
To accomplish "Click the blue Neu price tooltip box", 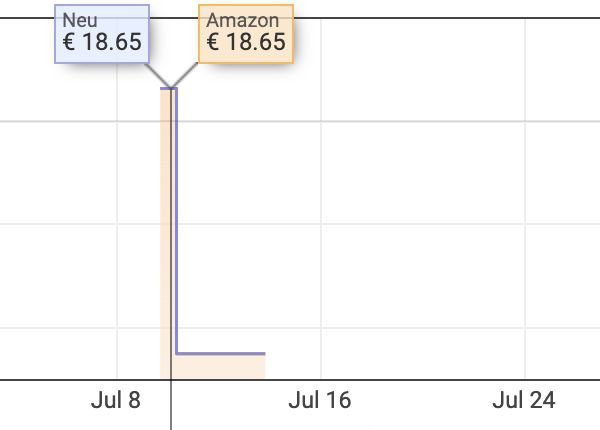I will coord(102,34).
